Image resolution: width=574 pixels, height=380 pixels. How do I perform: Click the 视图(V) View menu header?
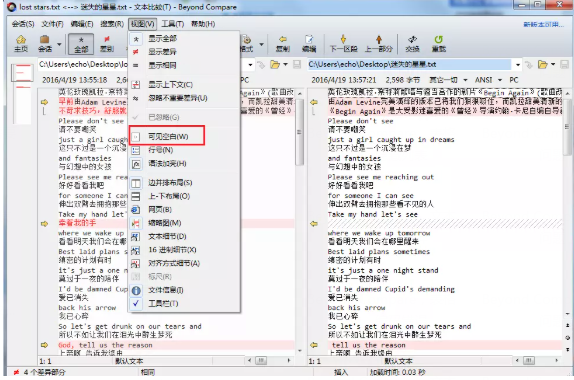142,24
